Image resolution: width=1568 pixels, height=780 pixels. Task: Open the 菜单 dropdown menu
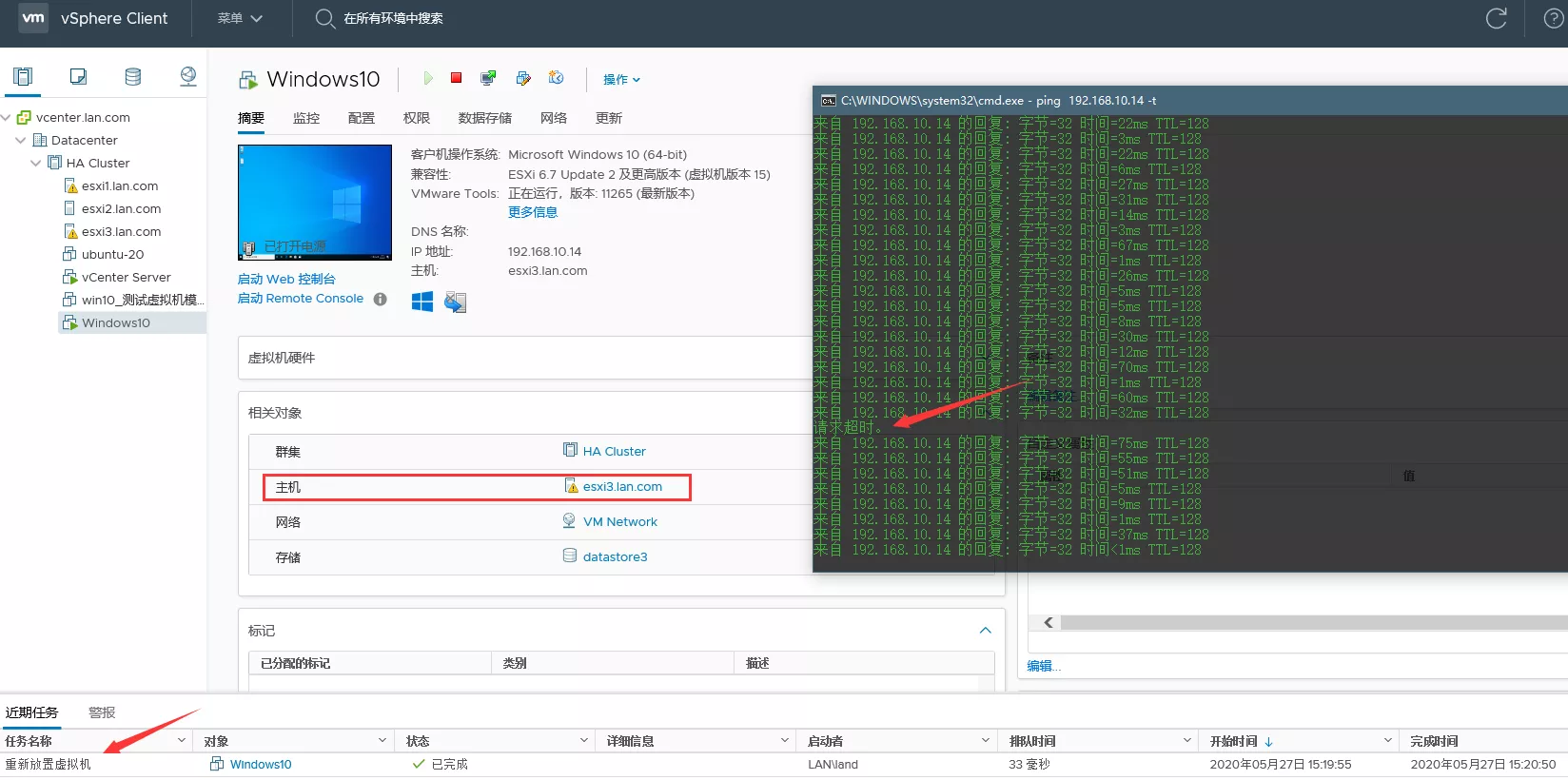pos(240,18)
